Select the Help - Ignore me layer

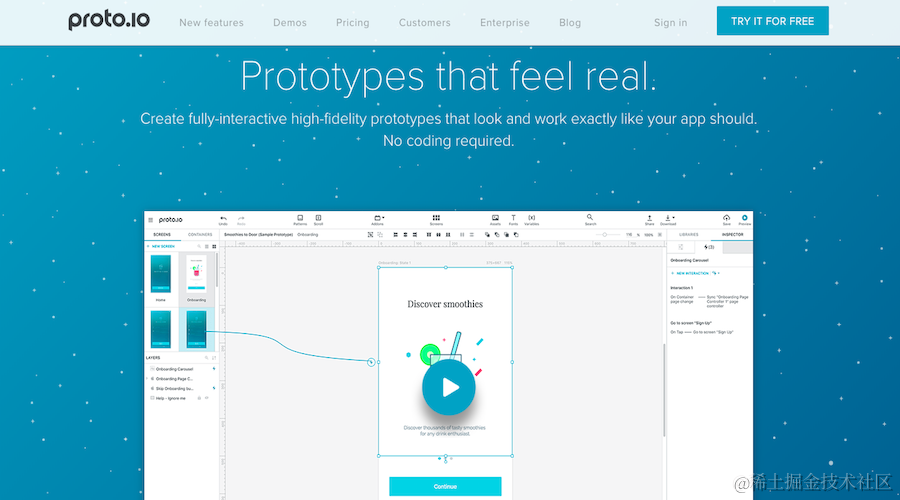click(x=171, y=398)
